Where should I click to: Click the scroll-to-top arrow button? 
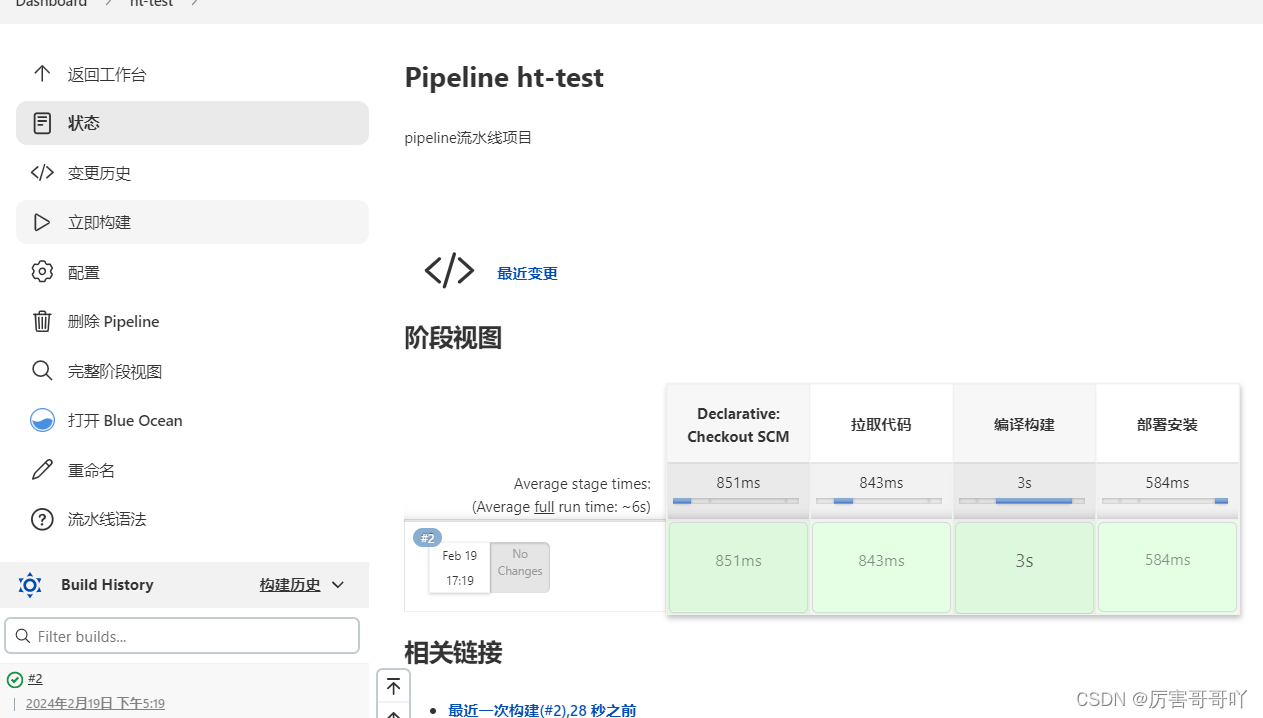(x=393, y=686)
